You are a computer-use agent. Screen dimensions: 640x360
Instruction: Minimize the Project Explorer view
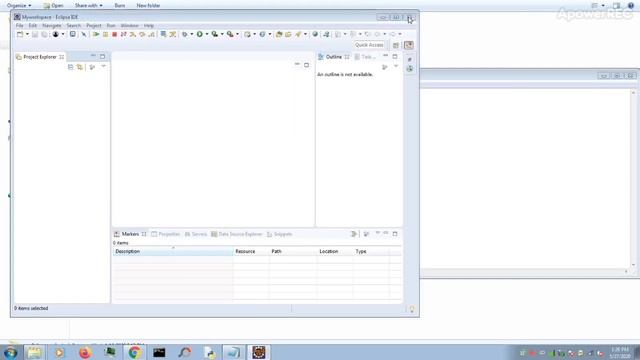click(93, 56)
